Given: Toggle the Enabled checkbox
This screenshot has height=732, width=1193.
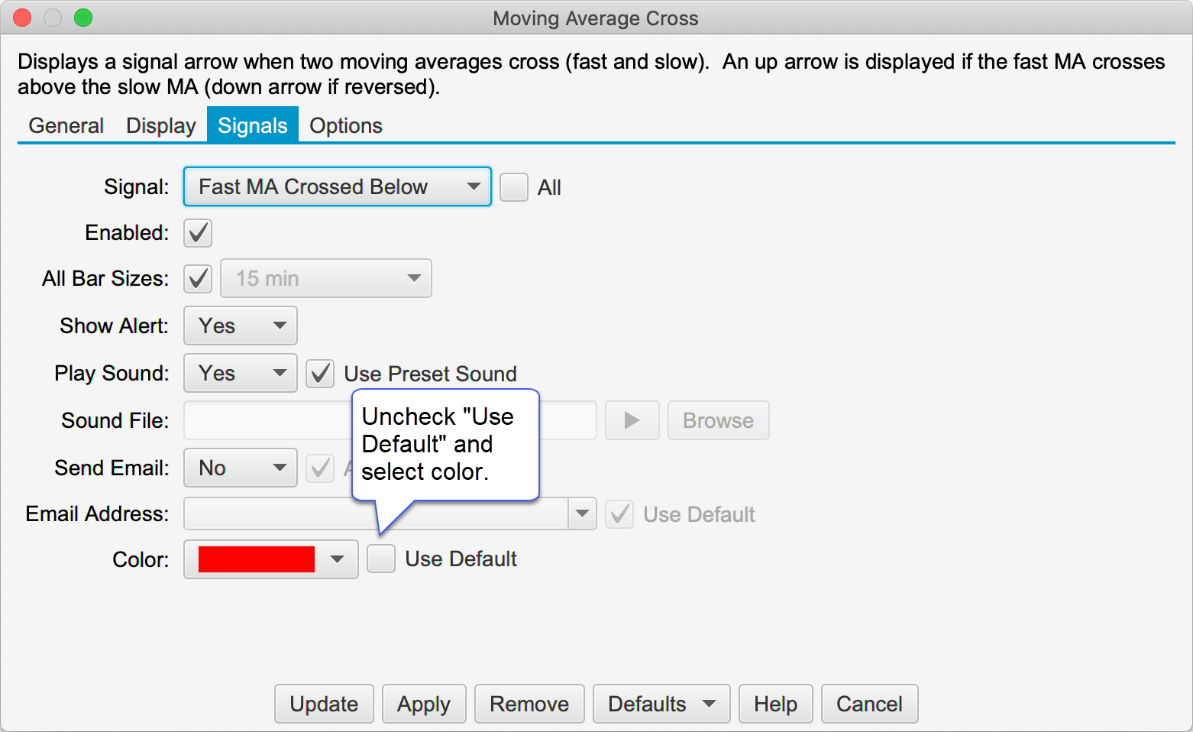Looking at the screenshot, I should 198,233.
